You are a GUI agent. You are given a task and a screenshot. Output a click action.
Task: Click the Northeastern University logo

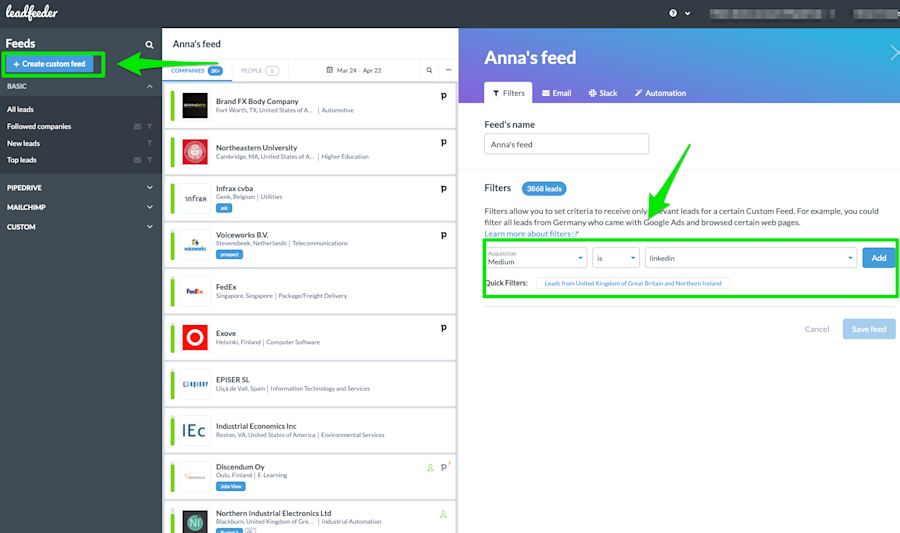tap(195, 152)
